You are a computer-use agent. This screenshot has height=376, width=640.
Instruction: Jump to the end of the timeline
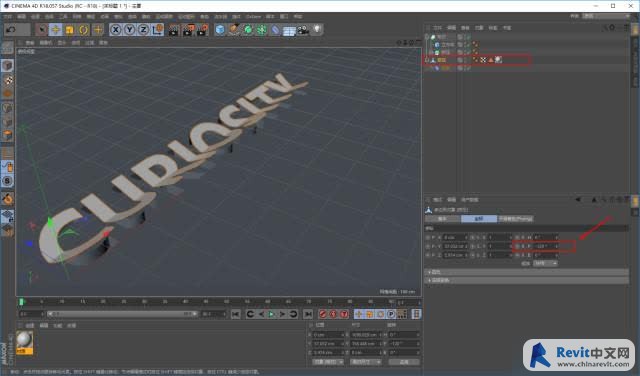308,314
